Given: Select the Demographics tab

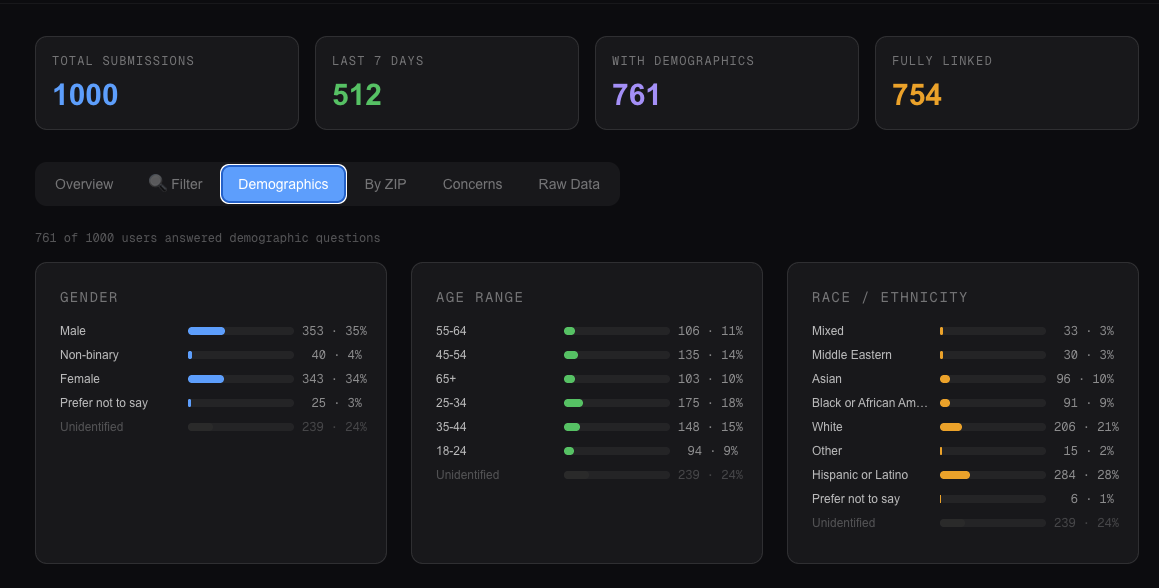Looking at the screenshot, I should (283, 184).
